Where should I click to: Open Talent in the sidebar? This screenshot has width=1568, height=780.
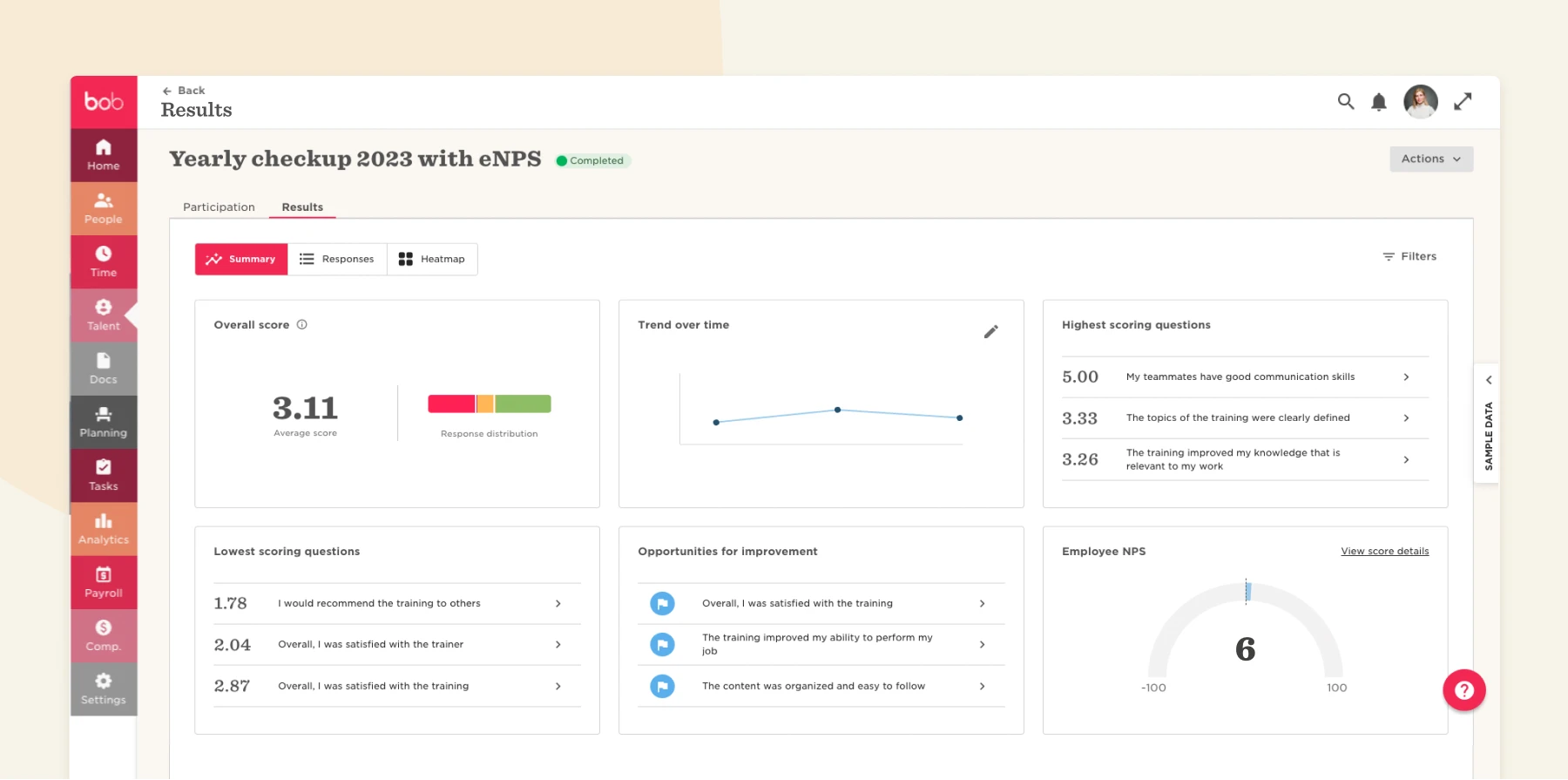[104, 315]
